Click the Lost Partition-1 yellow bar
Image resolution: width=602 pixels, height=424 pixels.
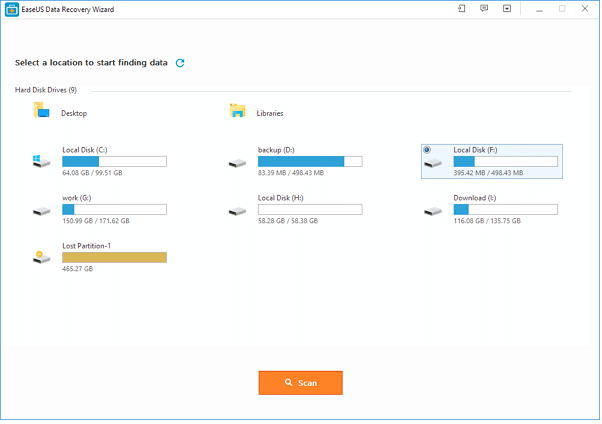(x=114, y=257)
